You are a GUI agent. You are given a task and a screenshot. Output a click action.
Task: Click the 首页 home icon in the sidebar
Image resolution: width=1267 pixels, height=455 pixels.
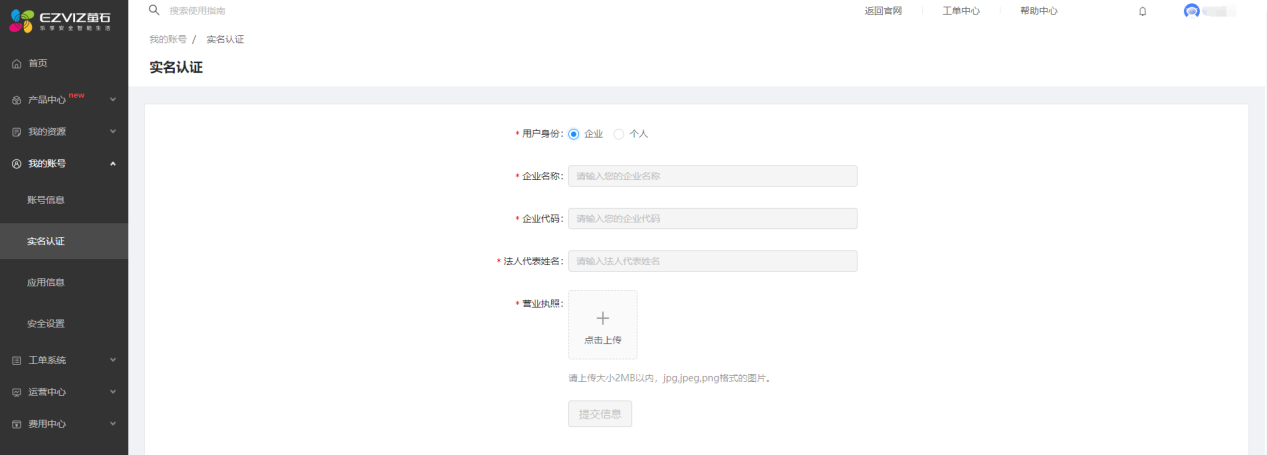coord(16,64)
